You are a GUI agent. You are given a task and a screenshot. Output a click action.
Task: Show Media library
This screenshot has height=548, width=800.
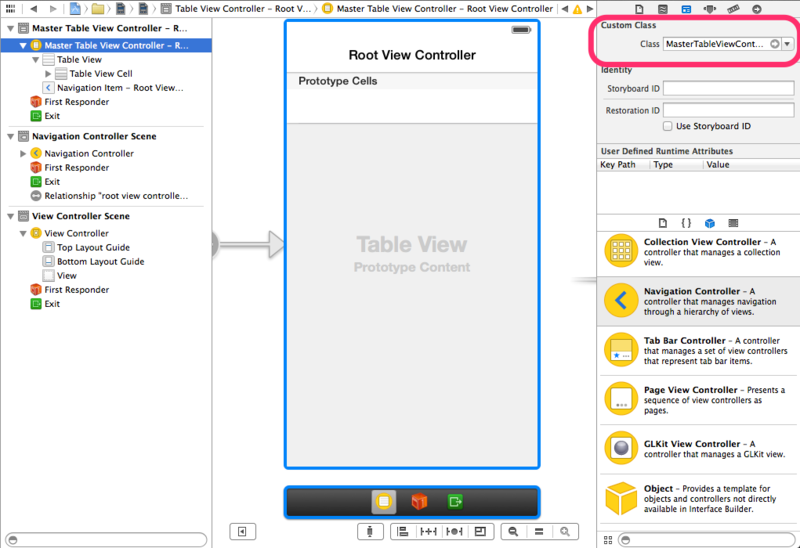point(733,223)
